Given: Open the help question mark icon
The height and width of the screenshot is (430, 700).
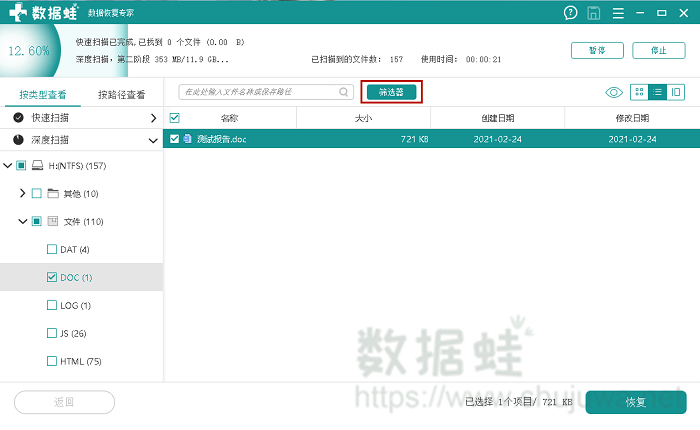Looking at the screenshot, I should [x=570, y=13].
